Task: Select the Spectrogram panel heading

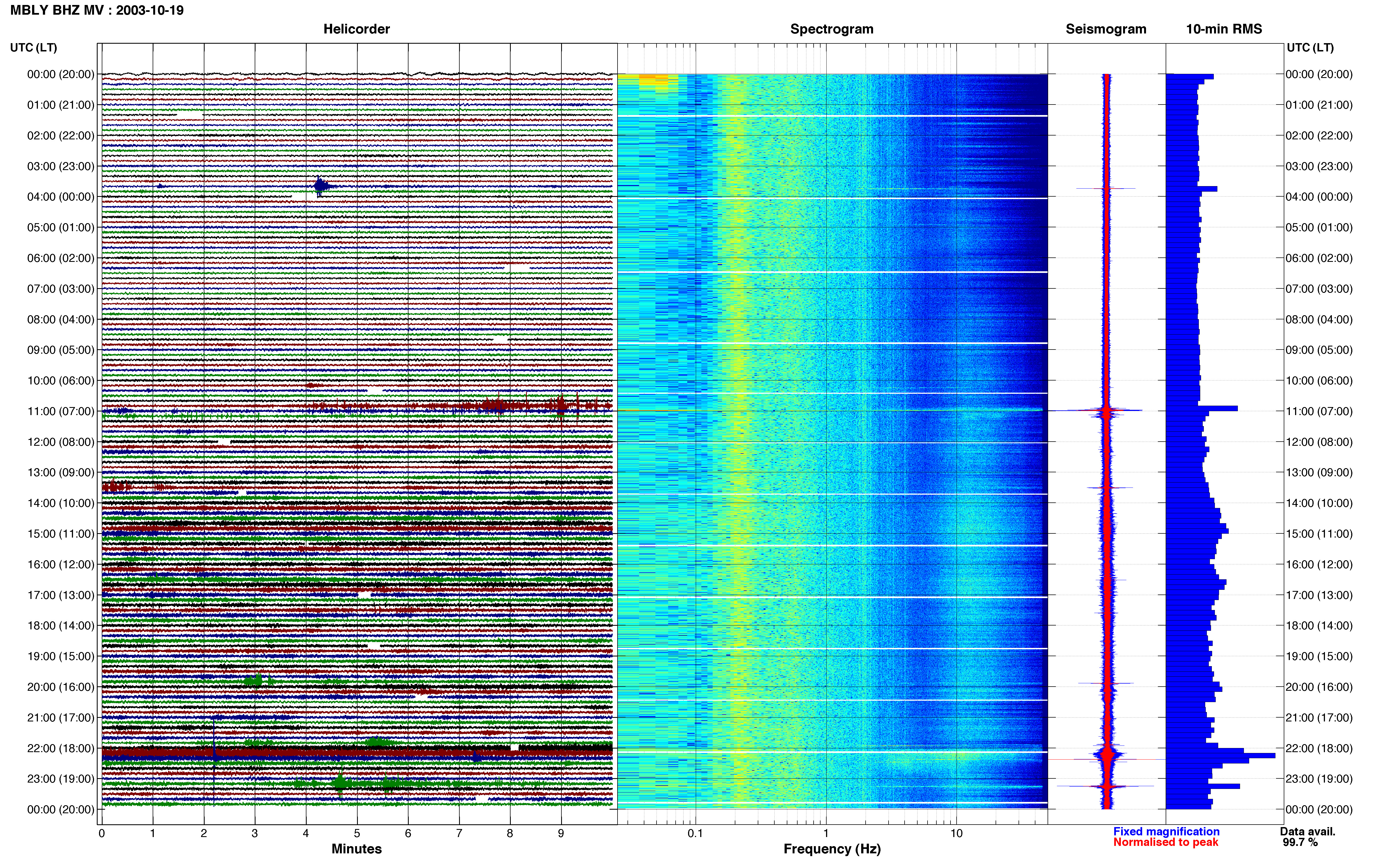Action: [832, 29]
